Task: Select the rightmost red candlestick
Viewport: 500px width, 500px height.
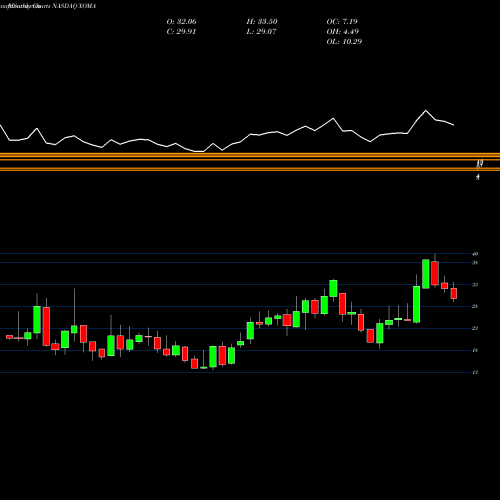Action: tap(454, 293)
